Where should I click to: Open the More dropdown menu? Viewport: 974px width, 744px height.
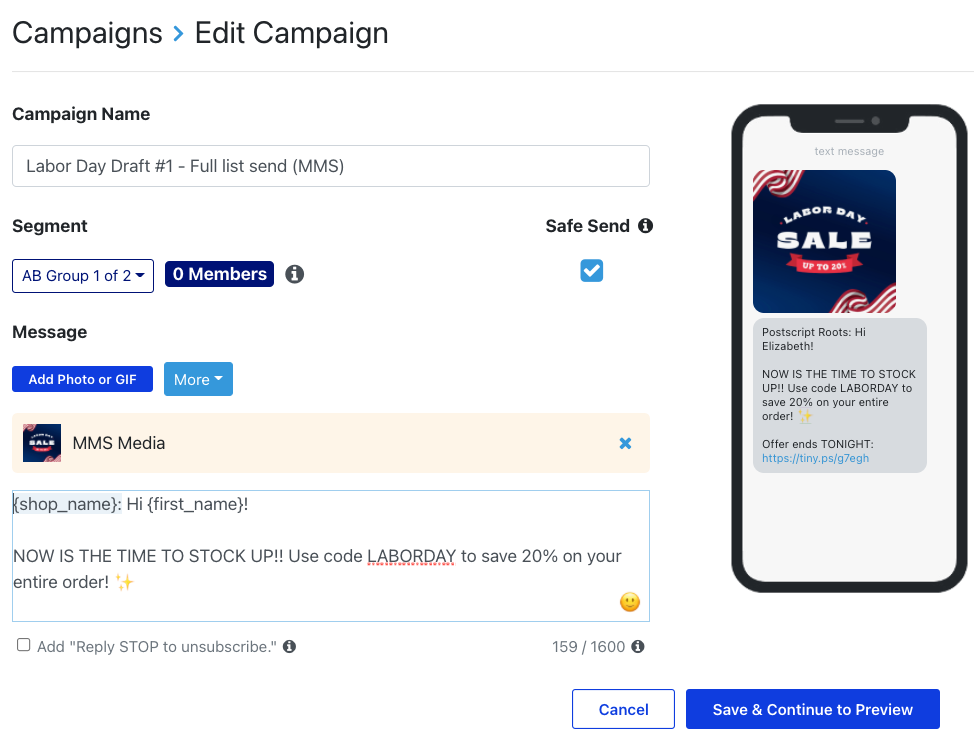pyautogui.click(x=198, y=379)
